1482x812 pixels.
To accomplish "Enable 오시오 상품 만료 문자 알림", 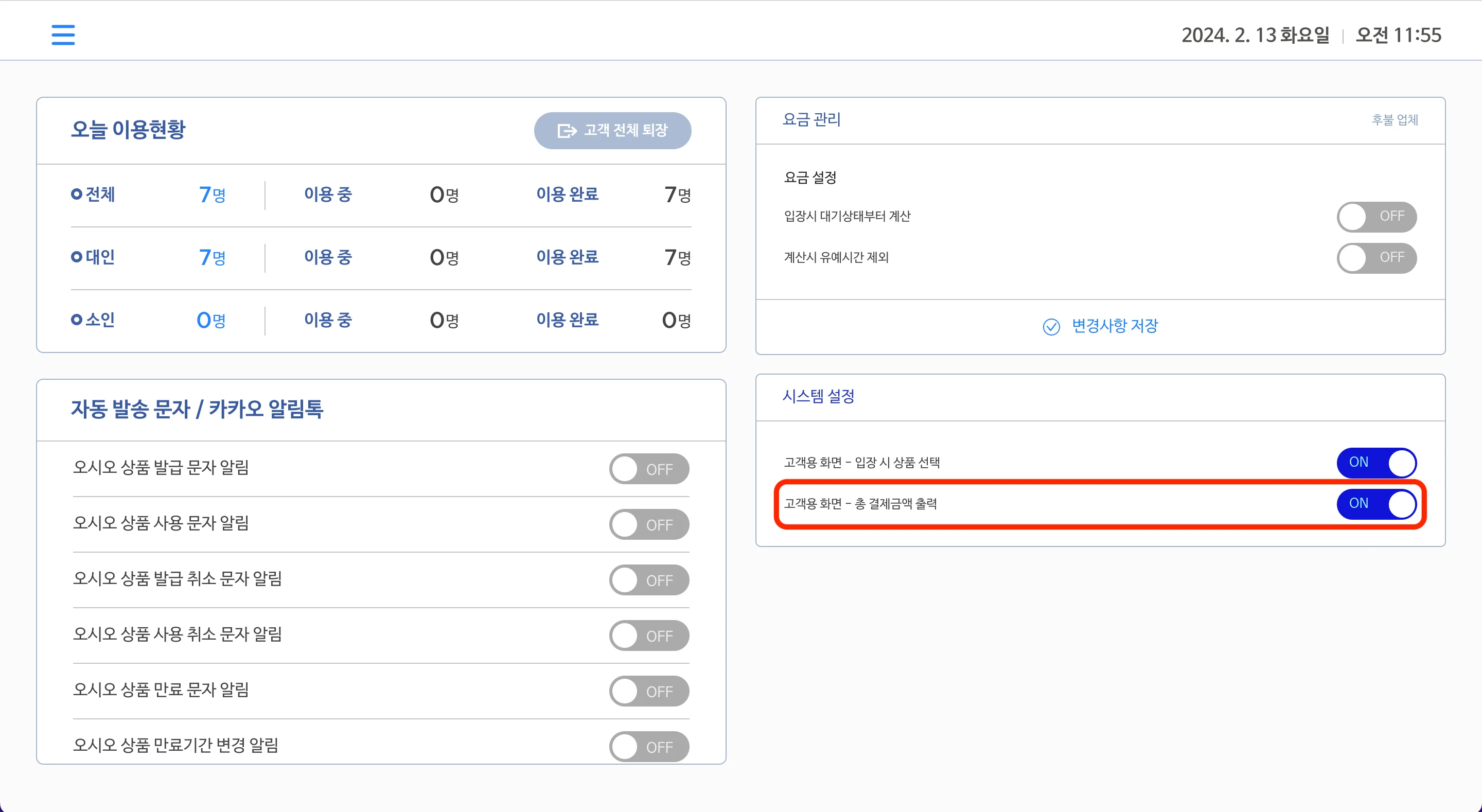I will click(649, 691).
